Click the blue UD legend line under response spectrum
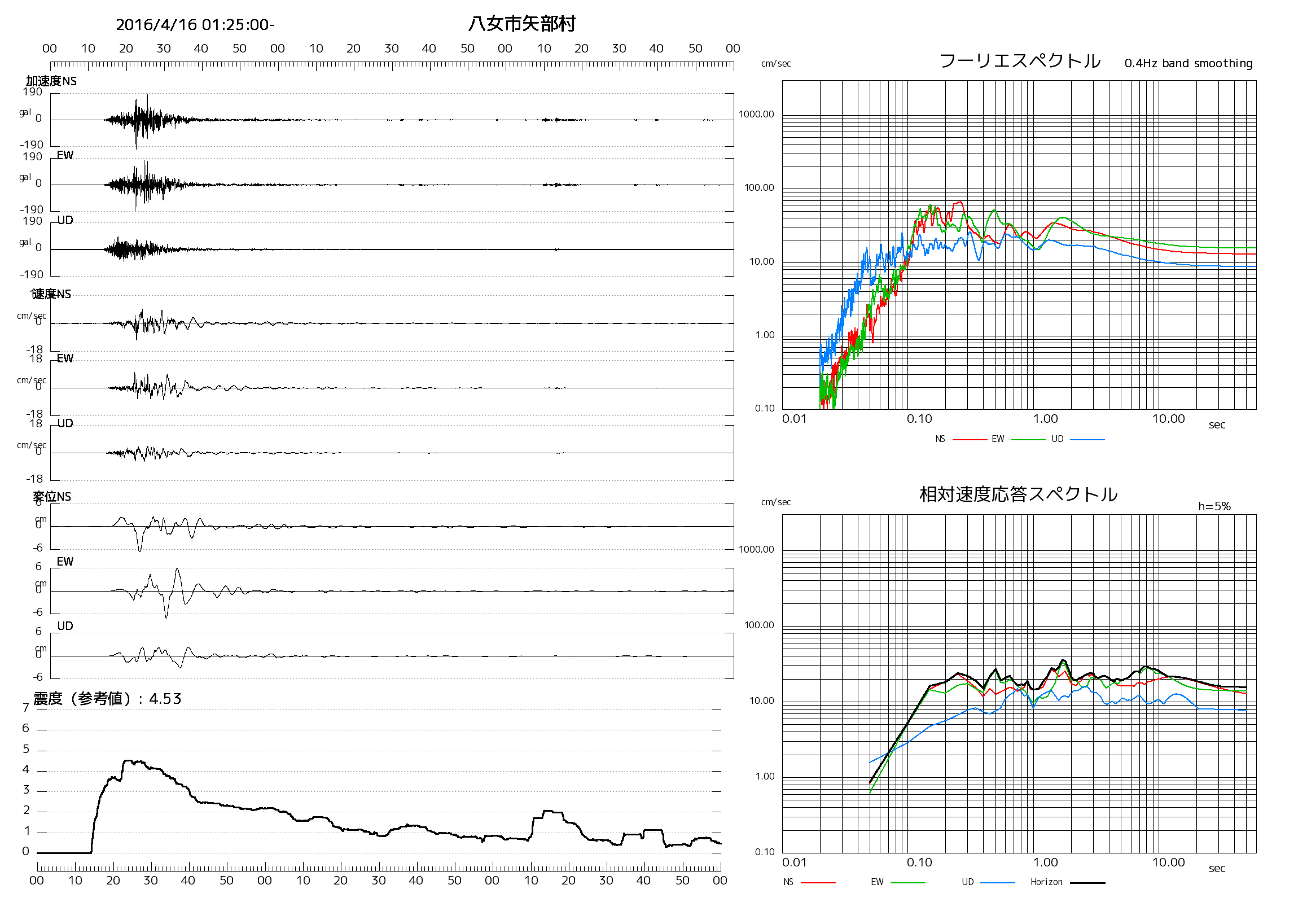Screen dimensions: 1307x924 click(998, 883)
